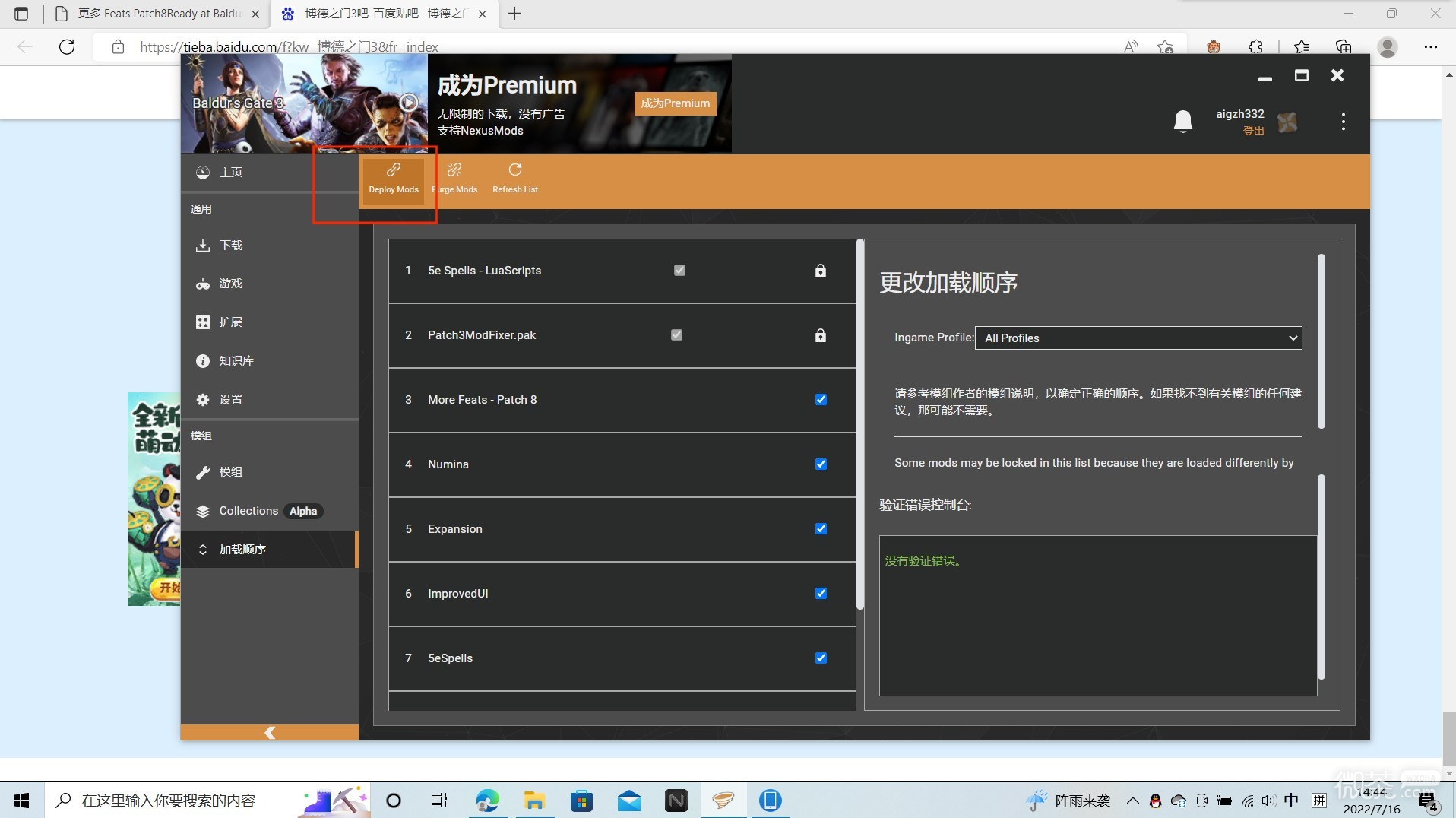Click the panda game advertisement image
This screenshot has width=1456, height=818.
point(154,499)
